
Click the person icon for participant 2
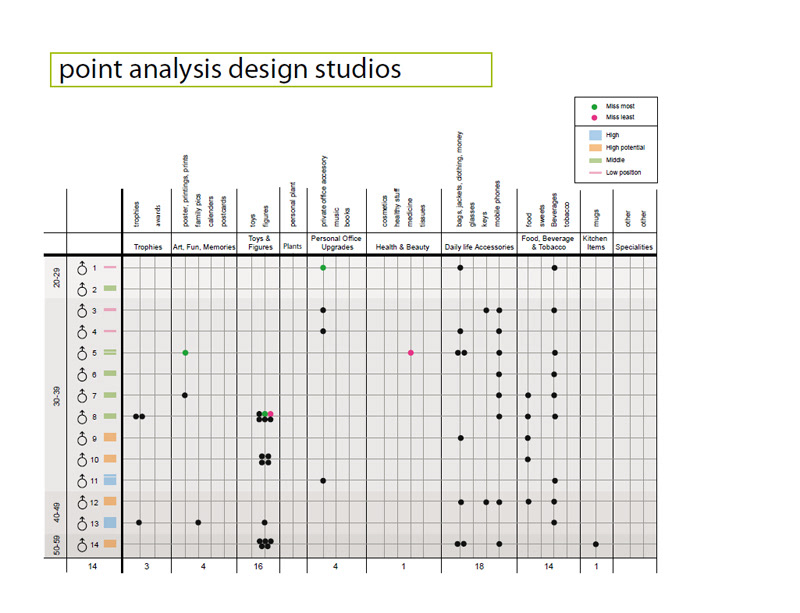pos(82,289)
